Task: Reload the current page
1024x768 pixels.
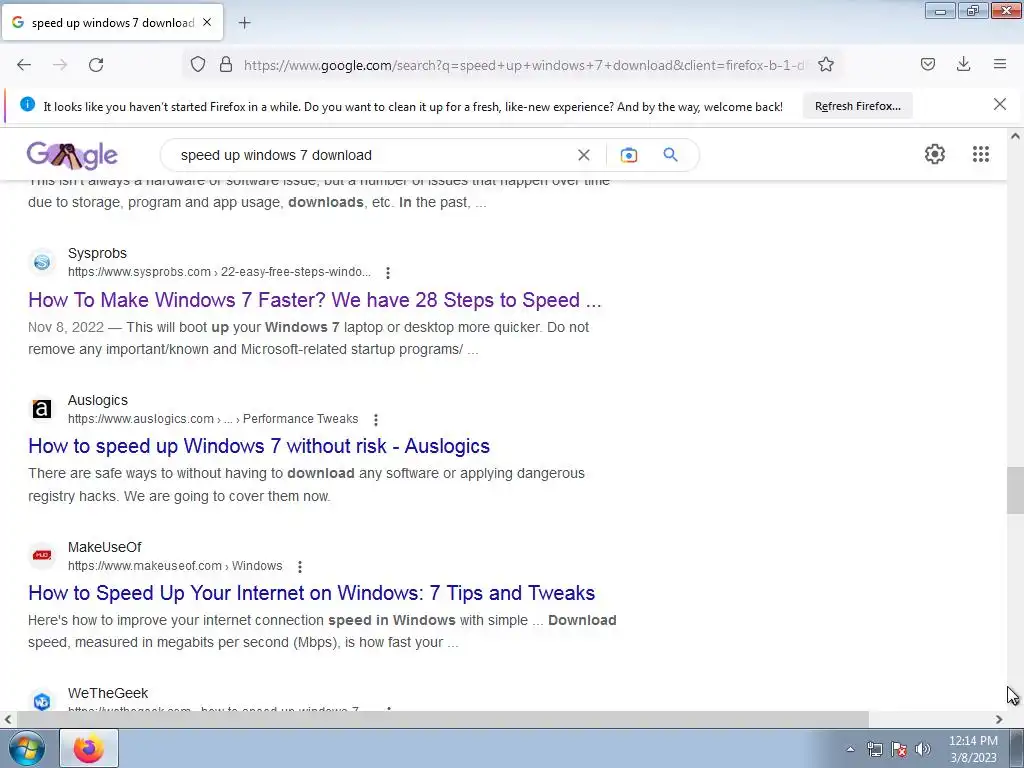Action: tap(96, 65)
